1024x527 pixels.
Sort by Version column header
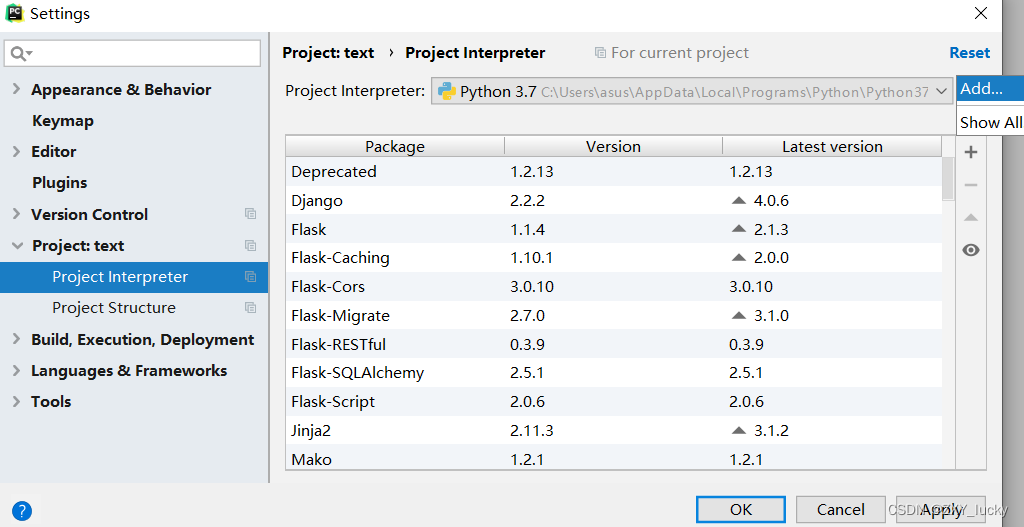tap(613, 146)
